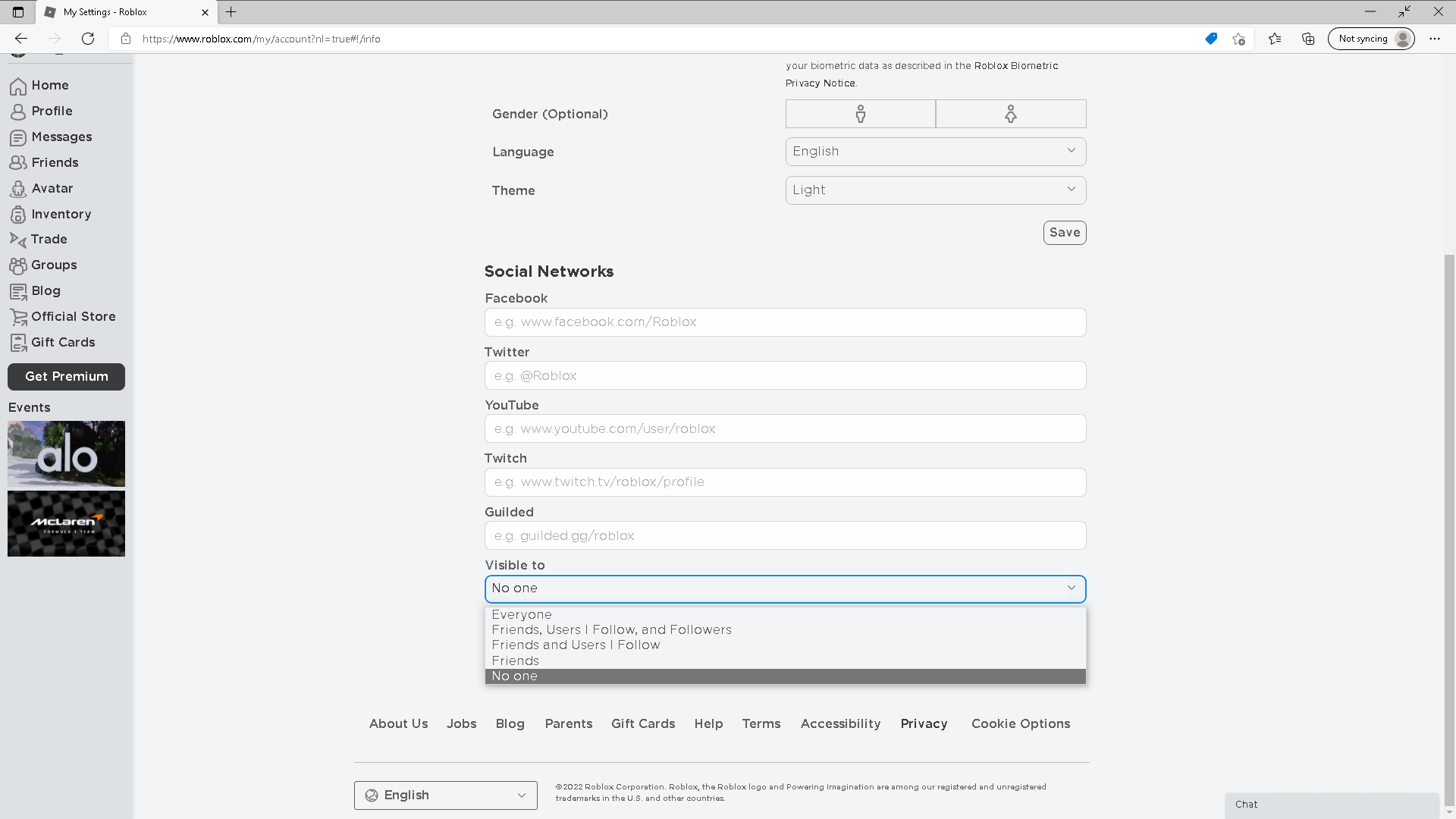Open a new browser tab
The image size is (1456, 819).
(231, 11)
